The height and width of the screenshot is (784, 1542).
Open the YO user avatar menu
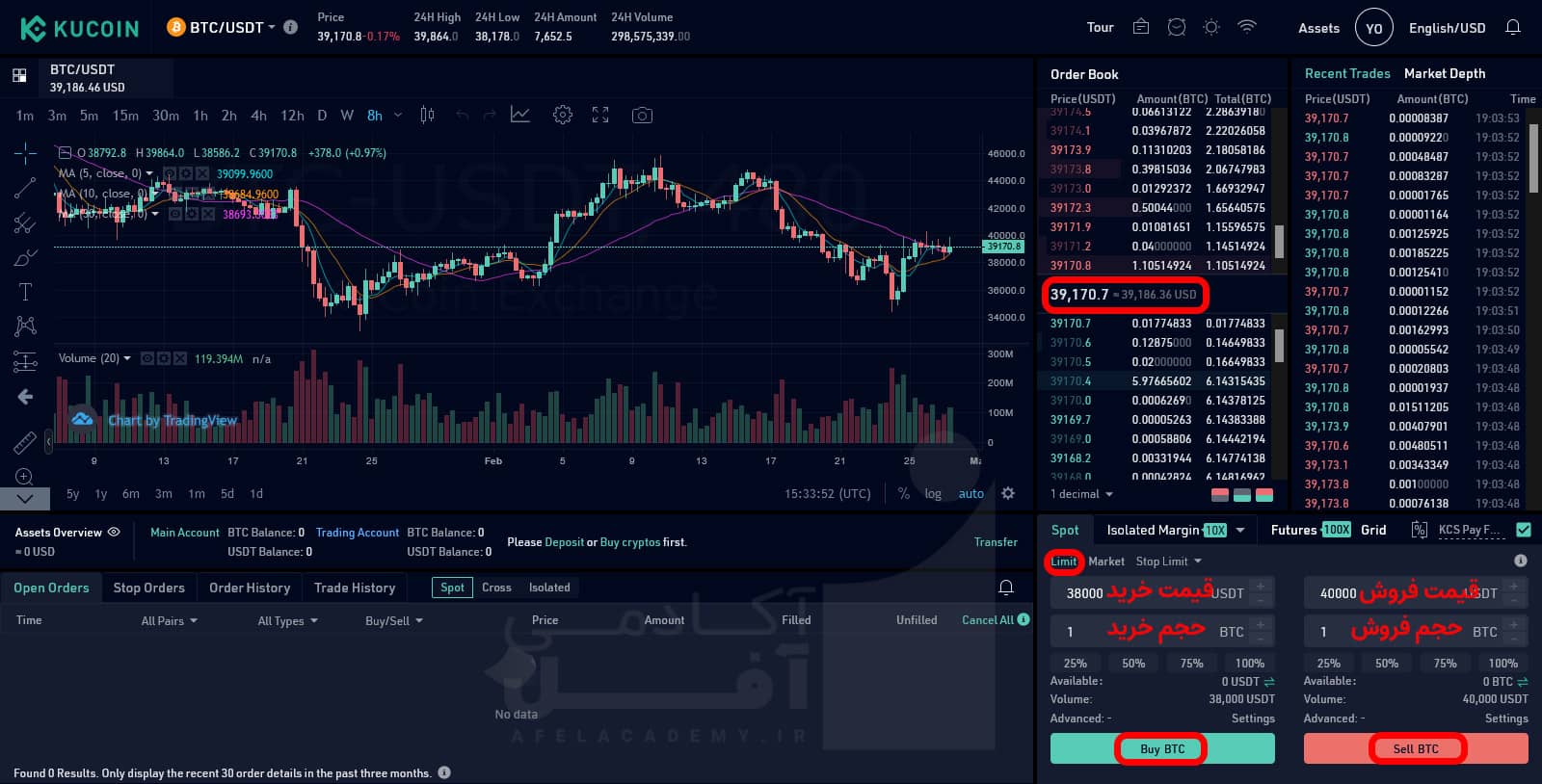[1374, 28]
